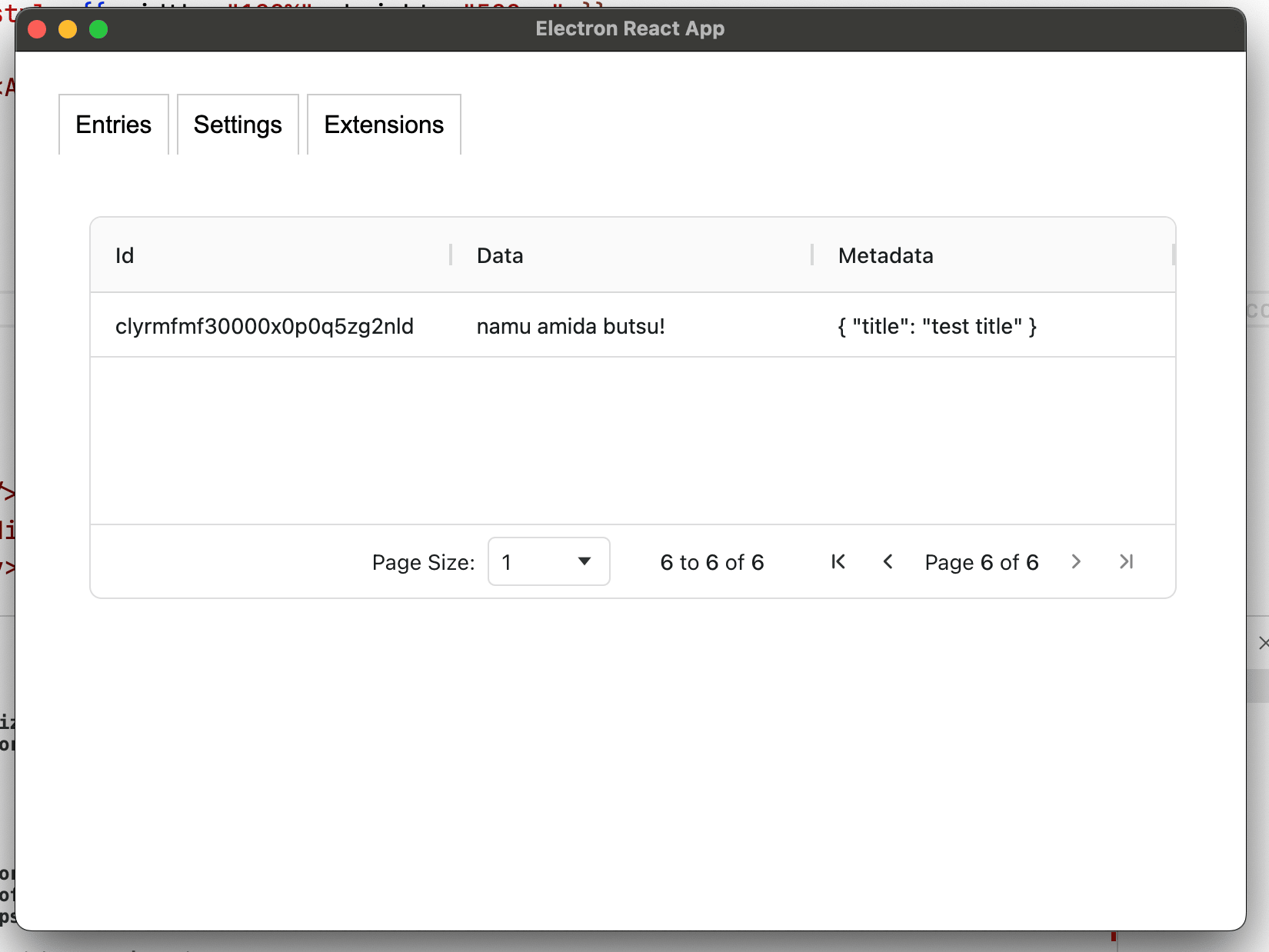Sort by the Metadata column header
1269x952 pixels.
point(885,255)
